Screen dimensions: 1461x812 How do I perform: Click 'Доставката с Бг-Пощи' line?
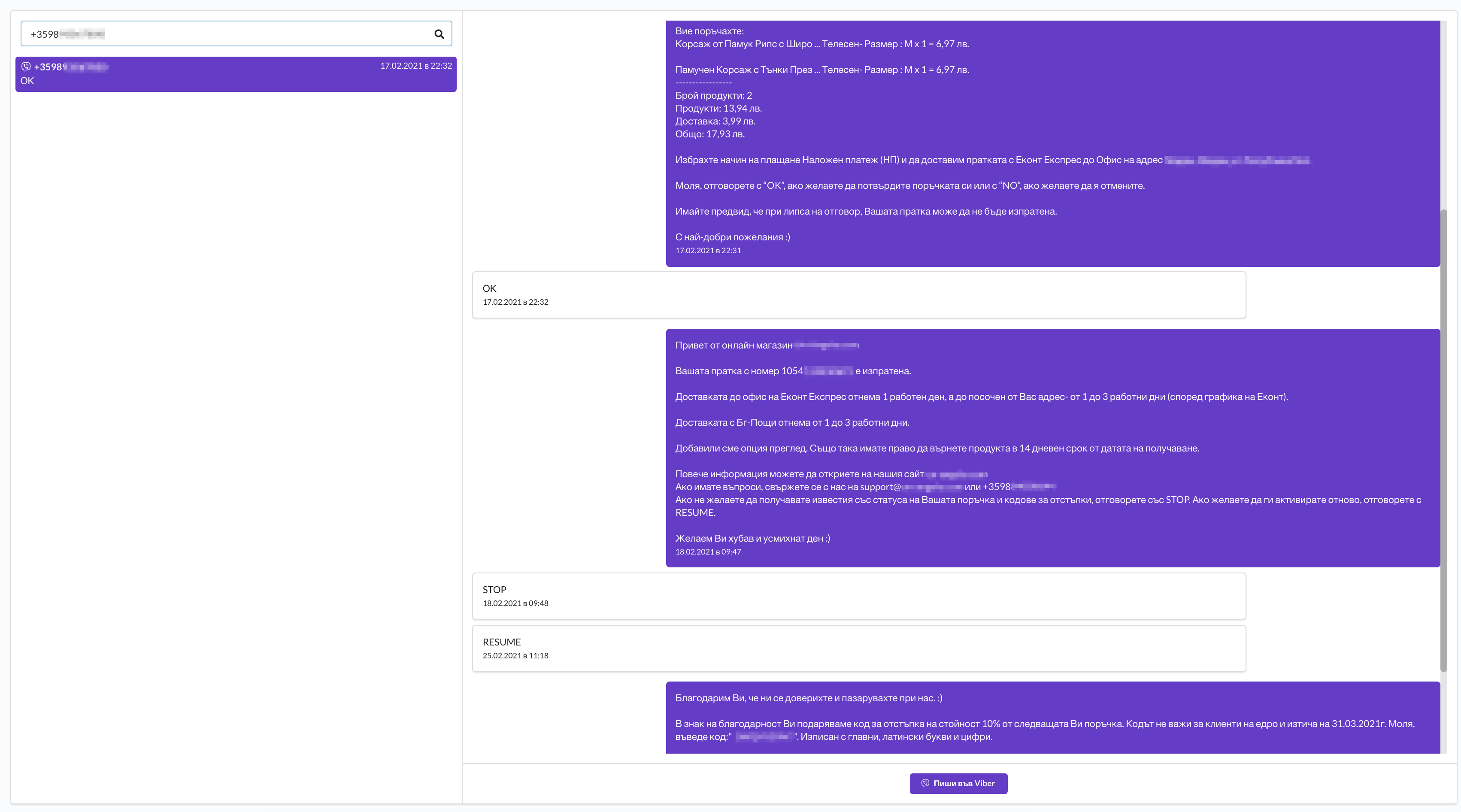point(792,422)
